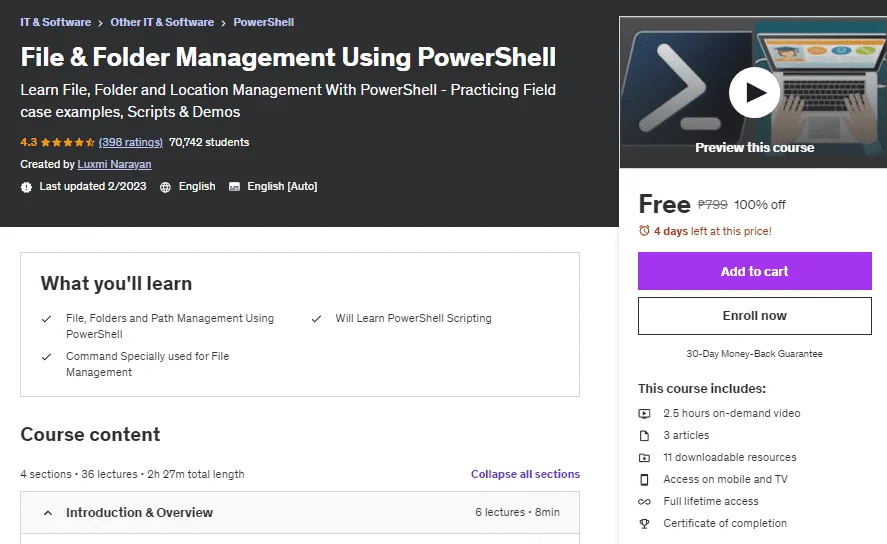The height and width of the screenshot is (544, 887).
Task: Click the 2.5 hours on-demand video text
Action: pyautogui.click(x=732, y=413)
